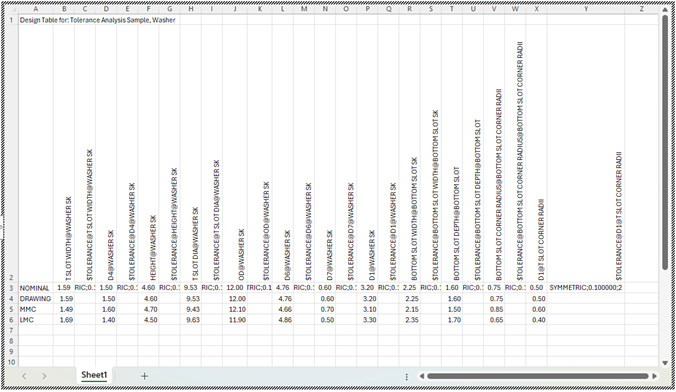Image resolution: width=676 pixels, height=392 pixels.
Task: Select row 2 header
Action: click(12, 153)
